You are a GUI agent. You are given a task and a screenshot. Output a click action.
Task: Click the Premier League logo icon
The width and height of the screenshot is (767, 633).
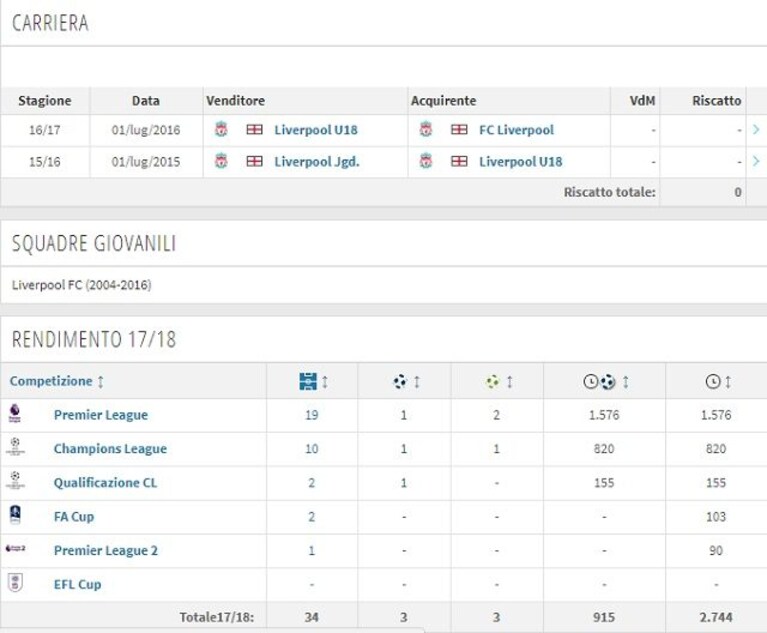(15, 413)
